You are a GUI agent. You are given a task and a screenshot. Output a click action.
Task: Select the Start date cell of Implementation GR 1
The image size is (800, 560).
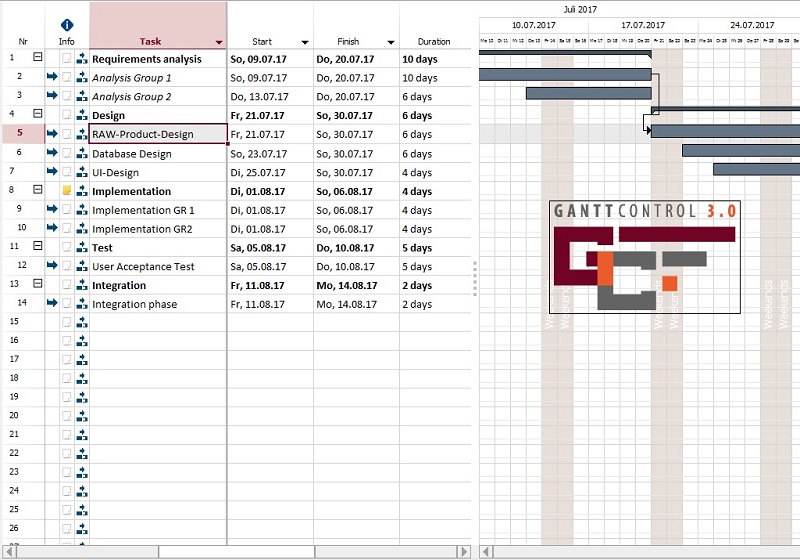270,210
